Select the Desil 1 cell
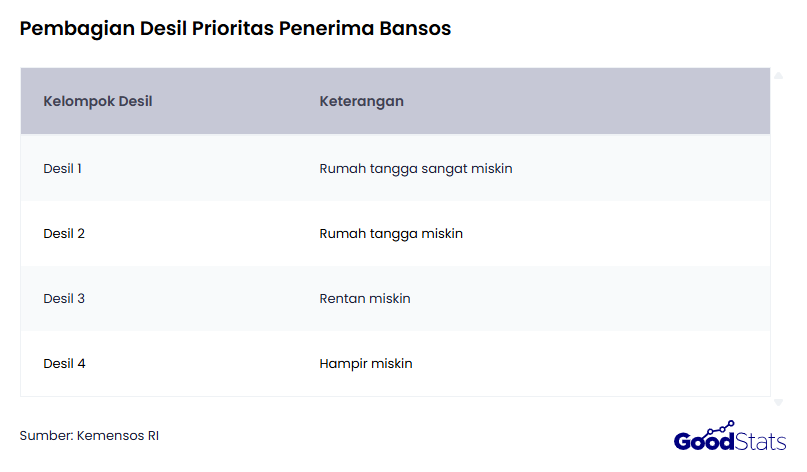Viewport: 807px width, 472px height. pos(63,169)
